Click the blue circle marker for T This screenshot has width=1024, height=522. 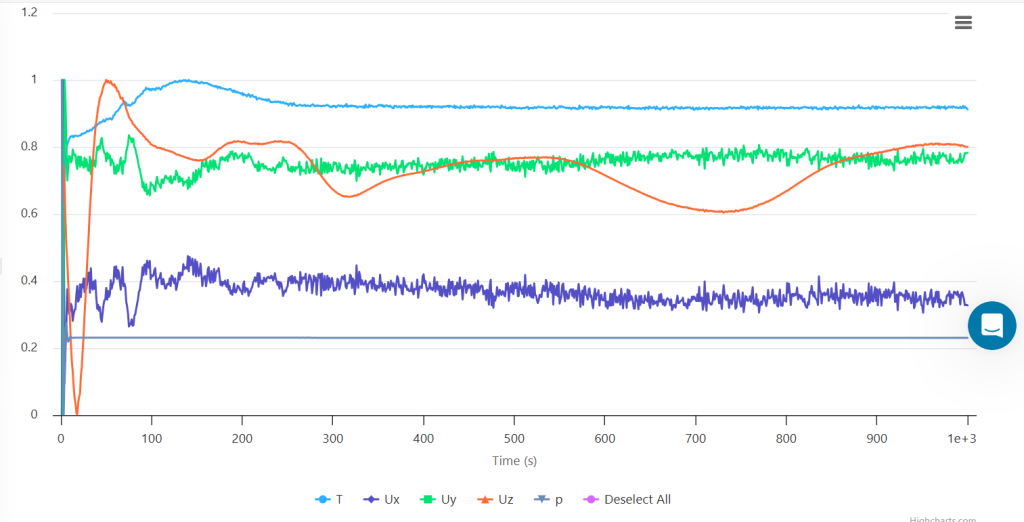click(x=322, y=499)
